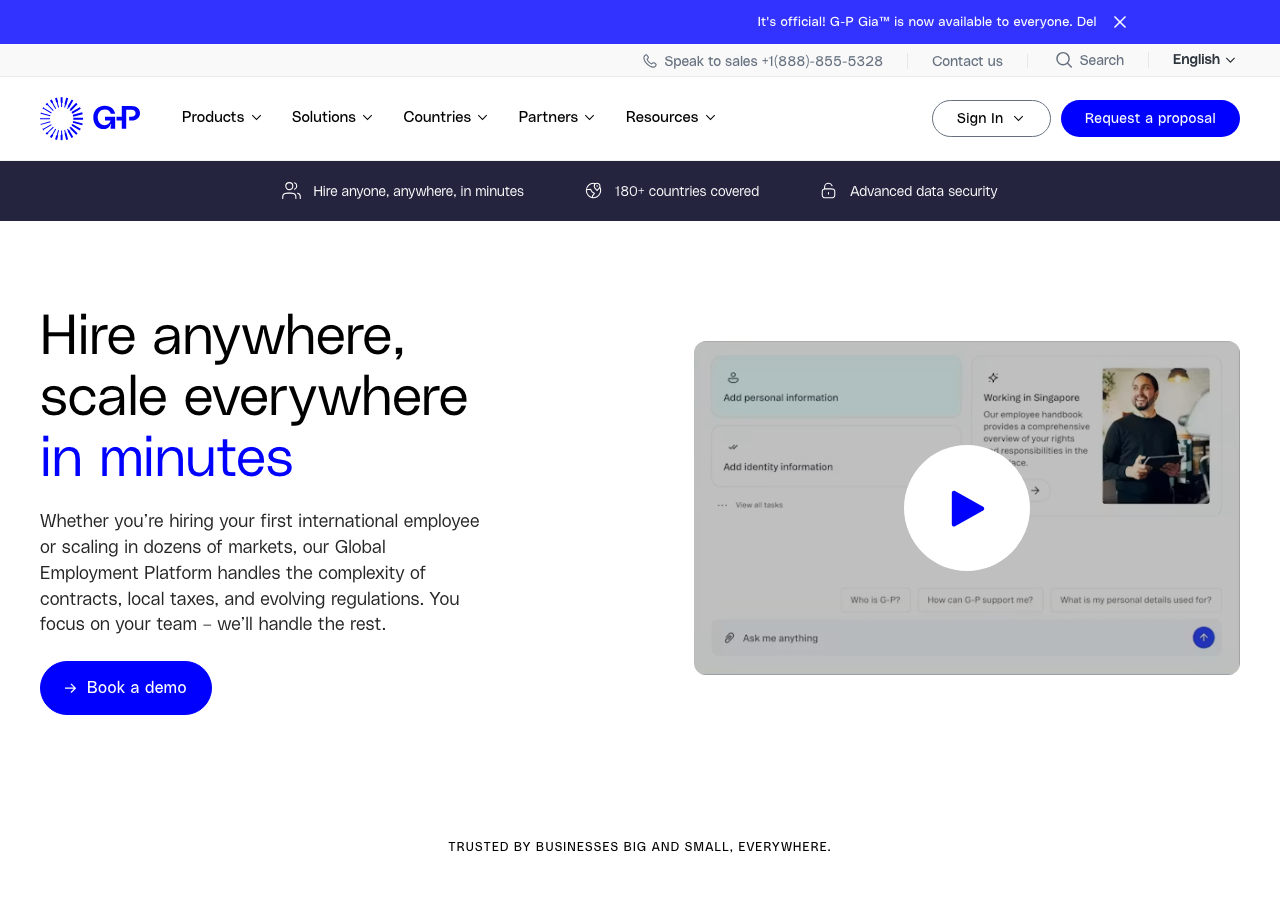Click the people icon beside Hire anyone

point(291,190)
